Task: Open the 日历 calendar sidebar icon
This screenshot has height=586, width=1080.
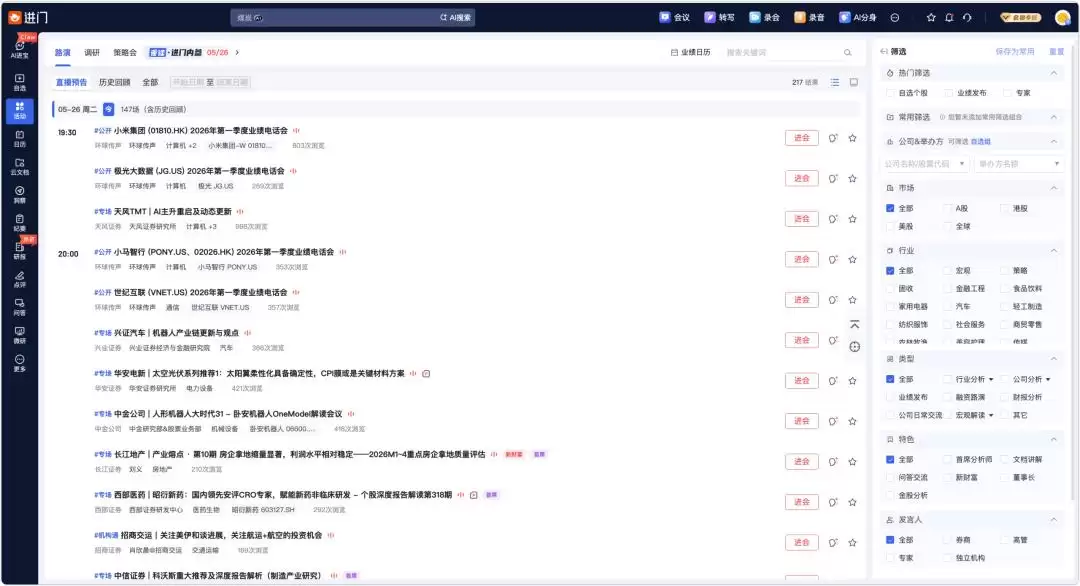Action: [x=19, y=138]
